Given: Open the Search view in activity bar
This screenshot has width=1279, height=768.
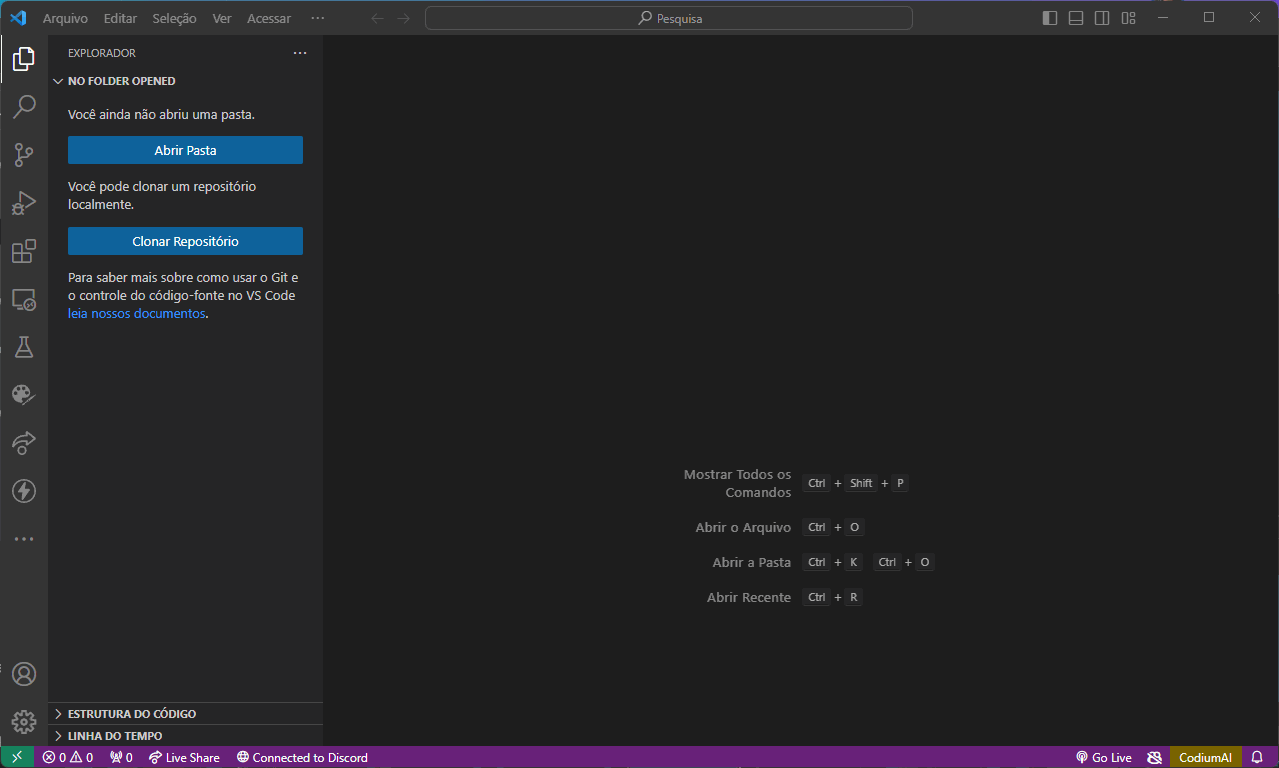Looking at the screenshot, I should pyautogui.click(x=24, y=106).
